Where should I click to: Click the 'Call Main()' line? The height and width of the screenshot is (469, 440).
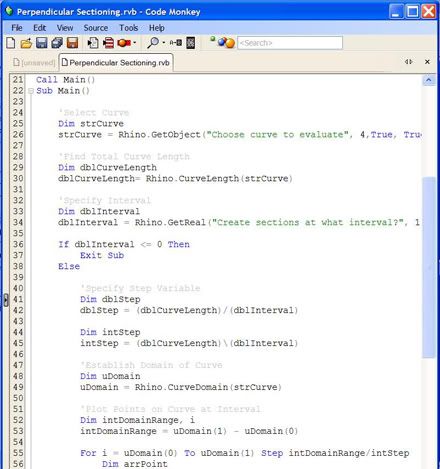(66, 80)
